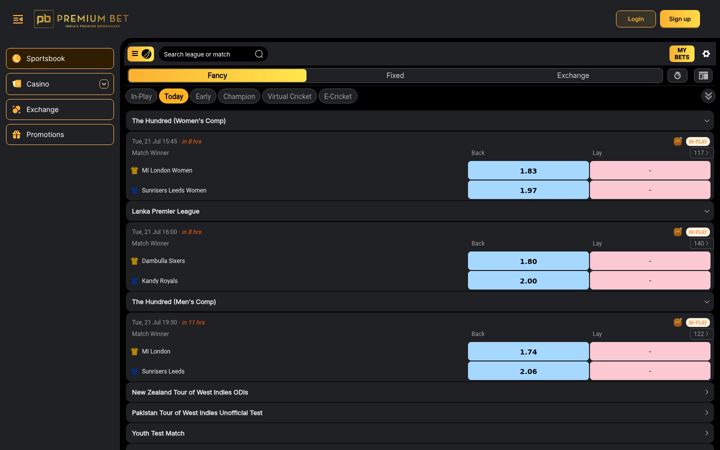
Task: Click Dambulla Sixers jersey icon
Action: click(135, 261)
